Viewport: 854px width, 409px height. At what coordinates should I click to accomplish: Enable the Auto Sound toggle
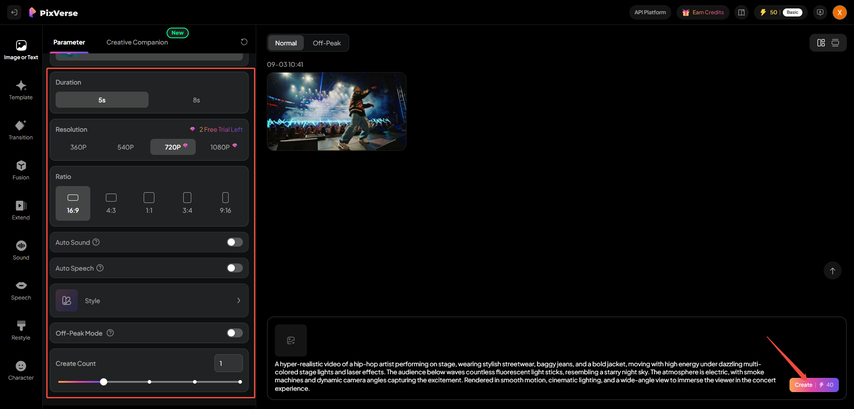pyautogui.click(x=234, y=242)
